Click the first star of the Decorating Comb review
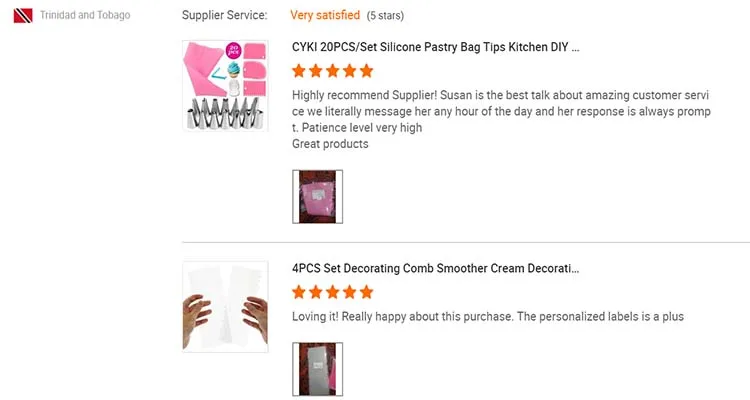 coord(299,292)
